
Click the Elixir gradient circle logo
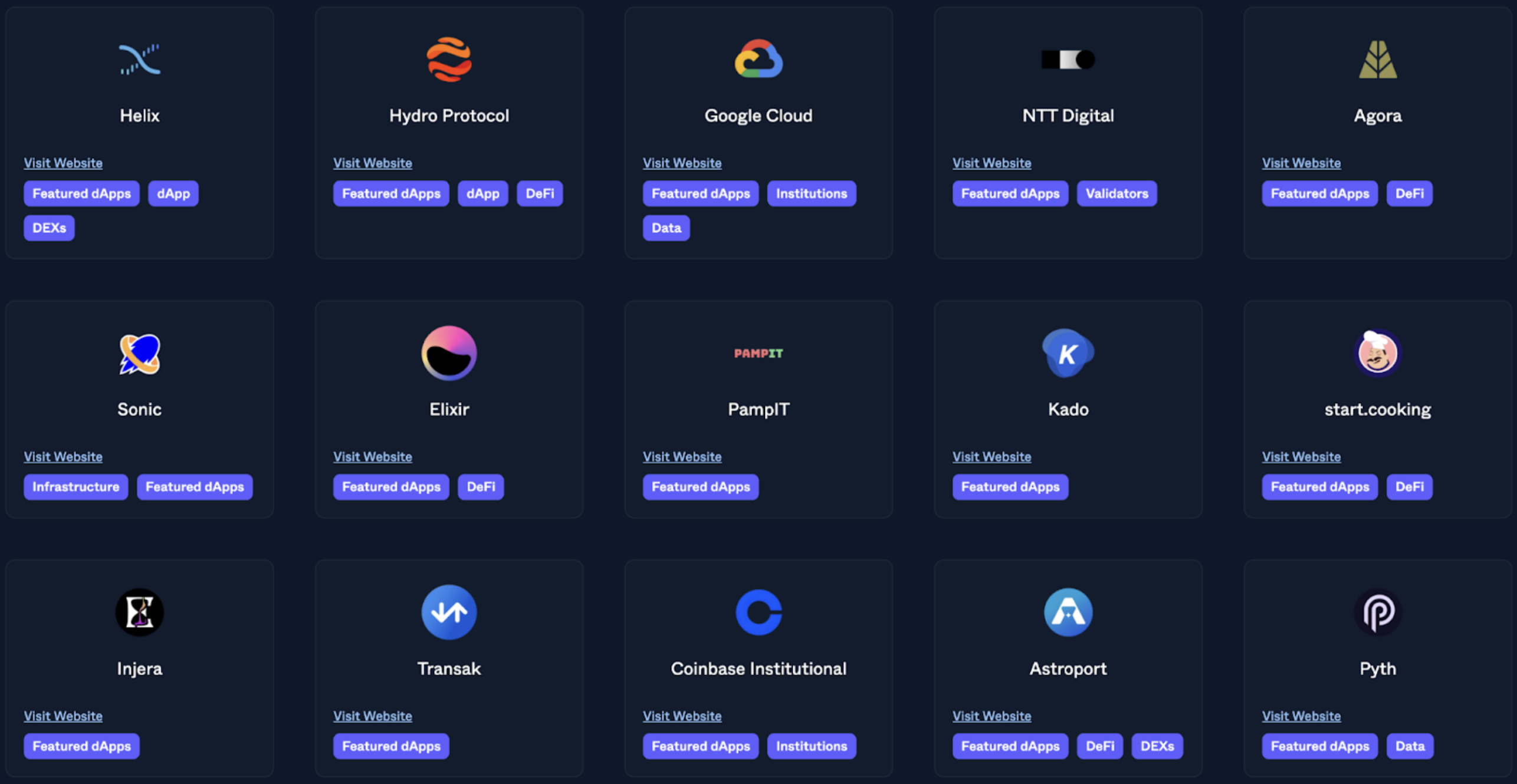click(449, 353)
